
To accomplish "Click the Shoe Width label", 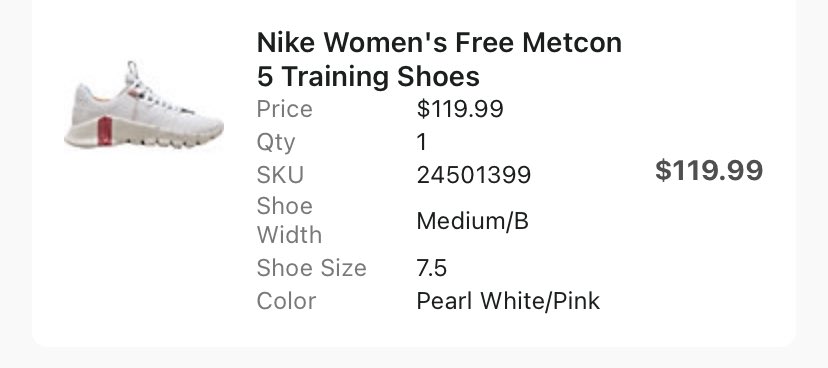I will click(289, 221).
